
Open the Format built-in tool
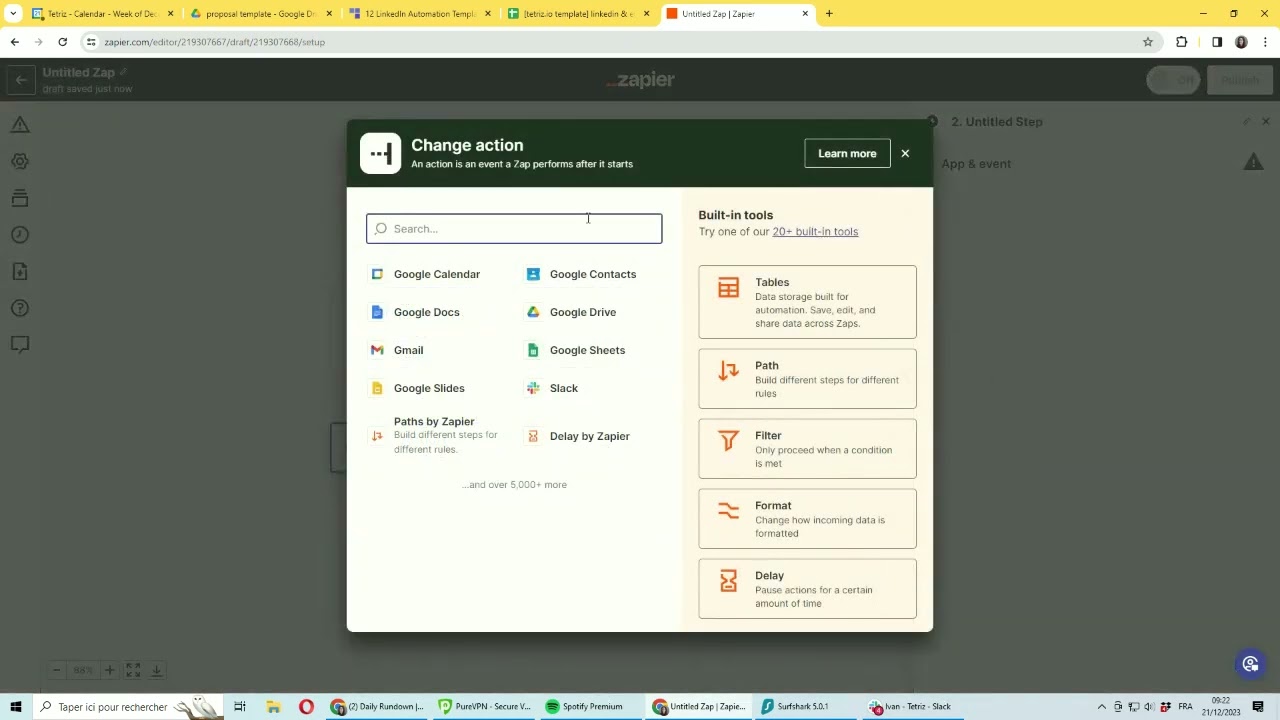[807, 519]
